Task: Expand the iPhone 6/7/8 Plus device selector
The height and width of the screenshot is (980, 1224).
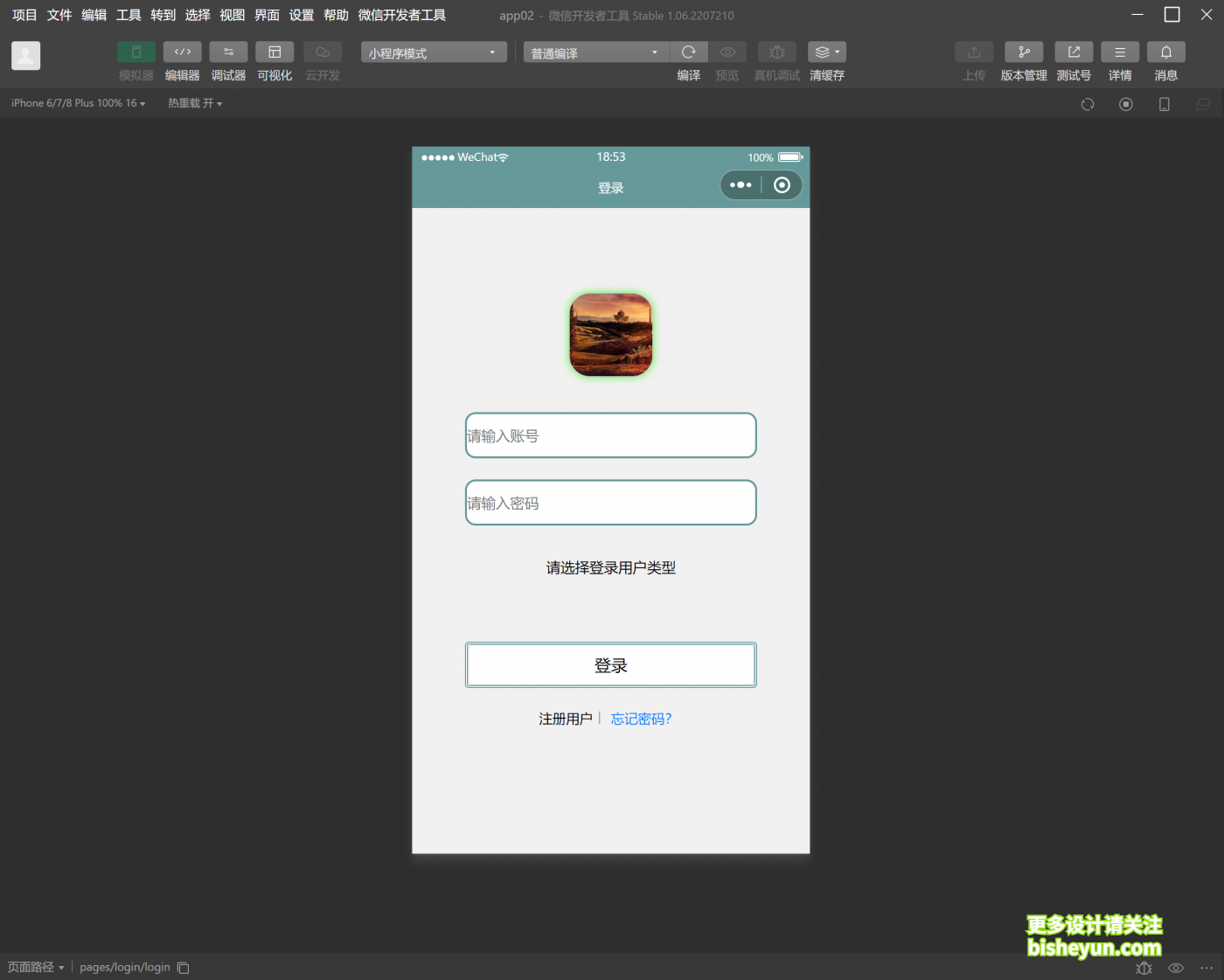Action: click(x=78, y=103)
